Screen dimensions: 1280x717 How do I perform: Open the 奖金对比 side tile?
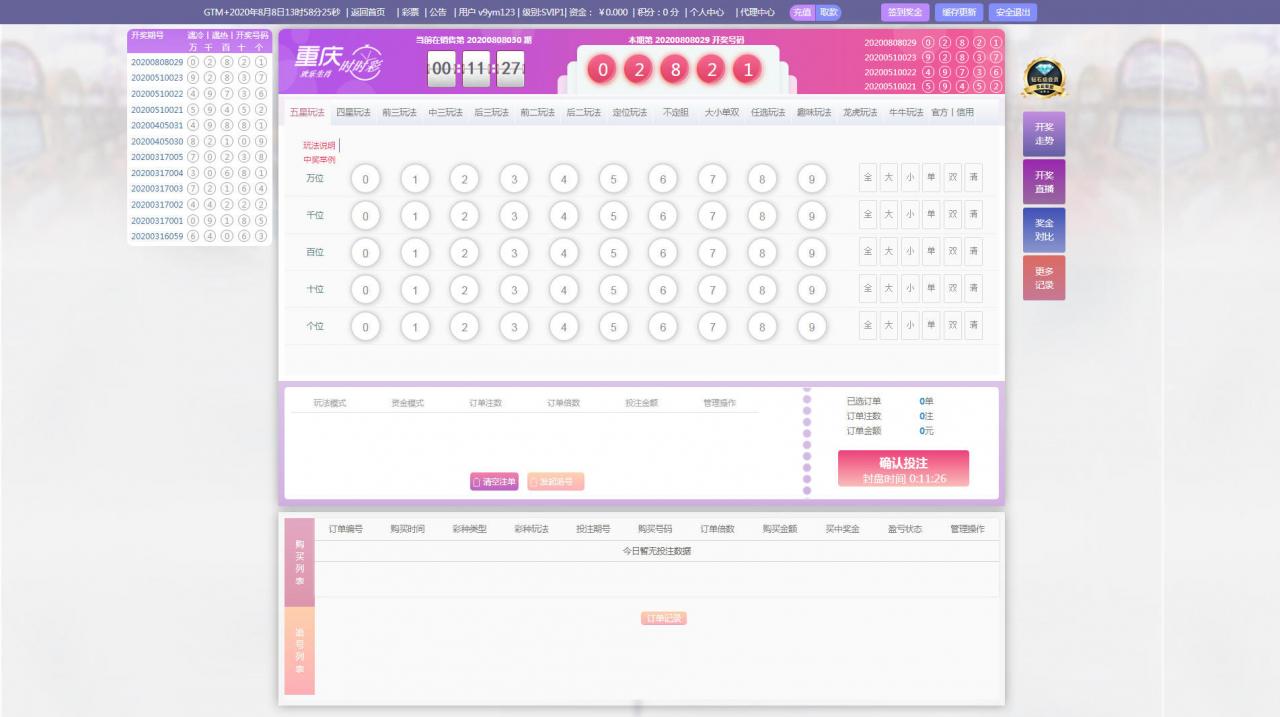tap(1043, 230)
